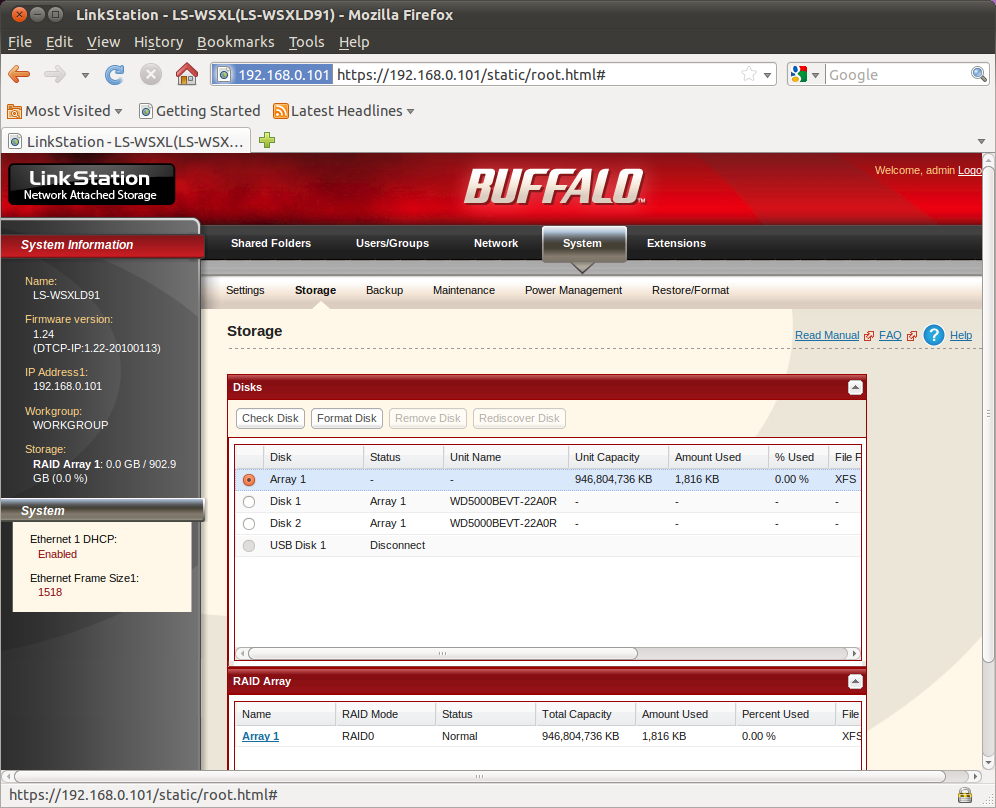The image size is (996, 808).
Task: Click the Disks table horizontal scrollbar
Action: coord(442,653)
